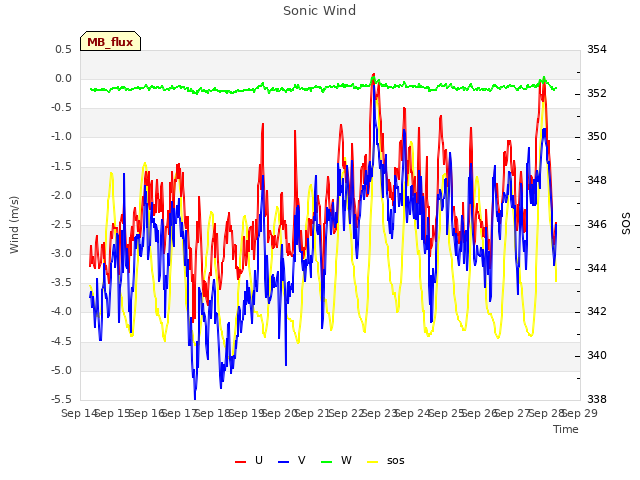The height and width of the screenshot is (480, 640).
Task: Click the -5.5 left axis value
Action: tap(61, 399)
